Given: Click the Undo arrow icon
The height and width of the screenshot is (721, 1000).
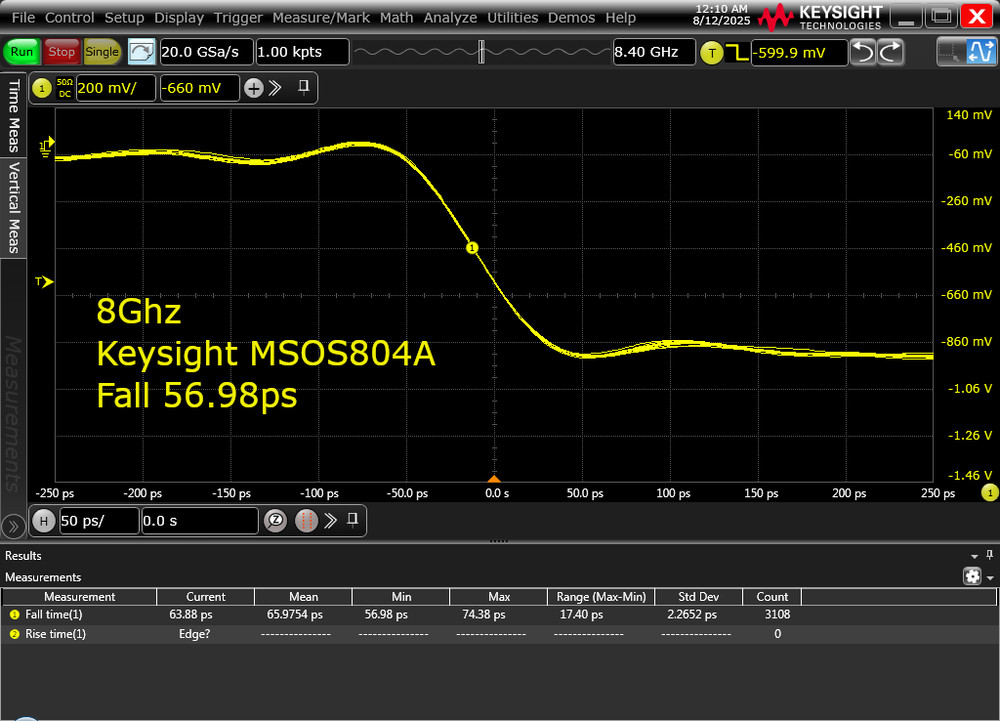Looking at the screenshot, I should (x=863, y=50).
